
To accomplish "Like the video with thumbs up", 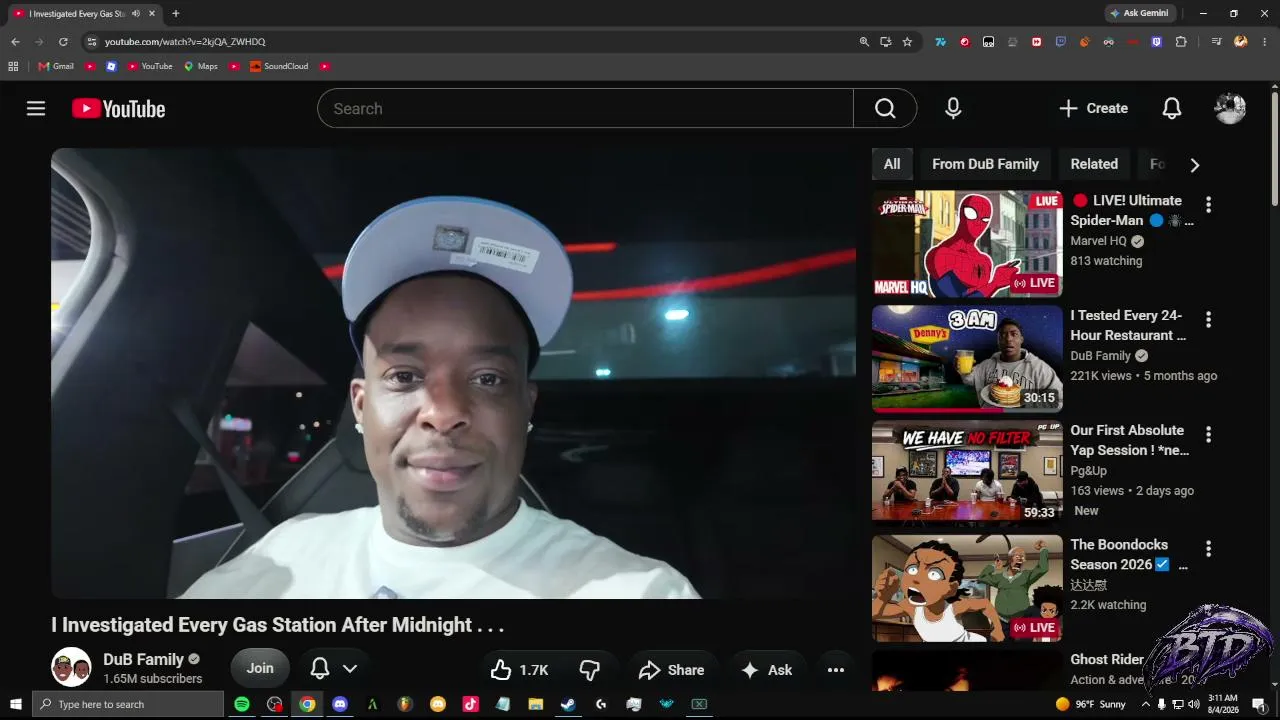I will (x=519, y=670).
